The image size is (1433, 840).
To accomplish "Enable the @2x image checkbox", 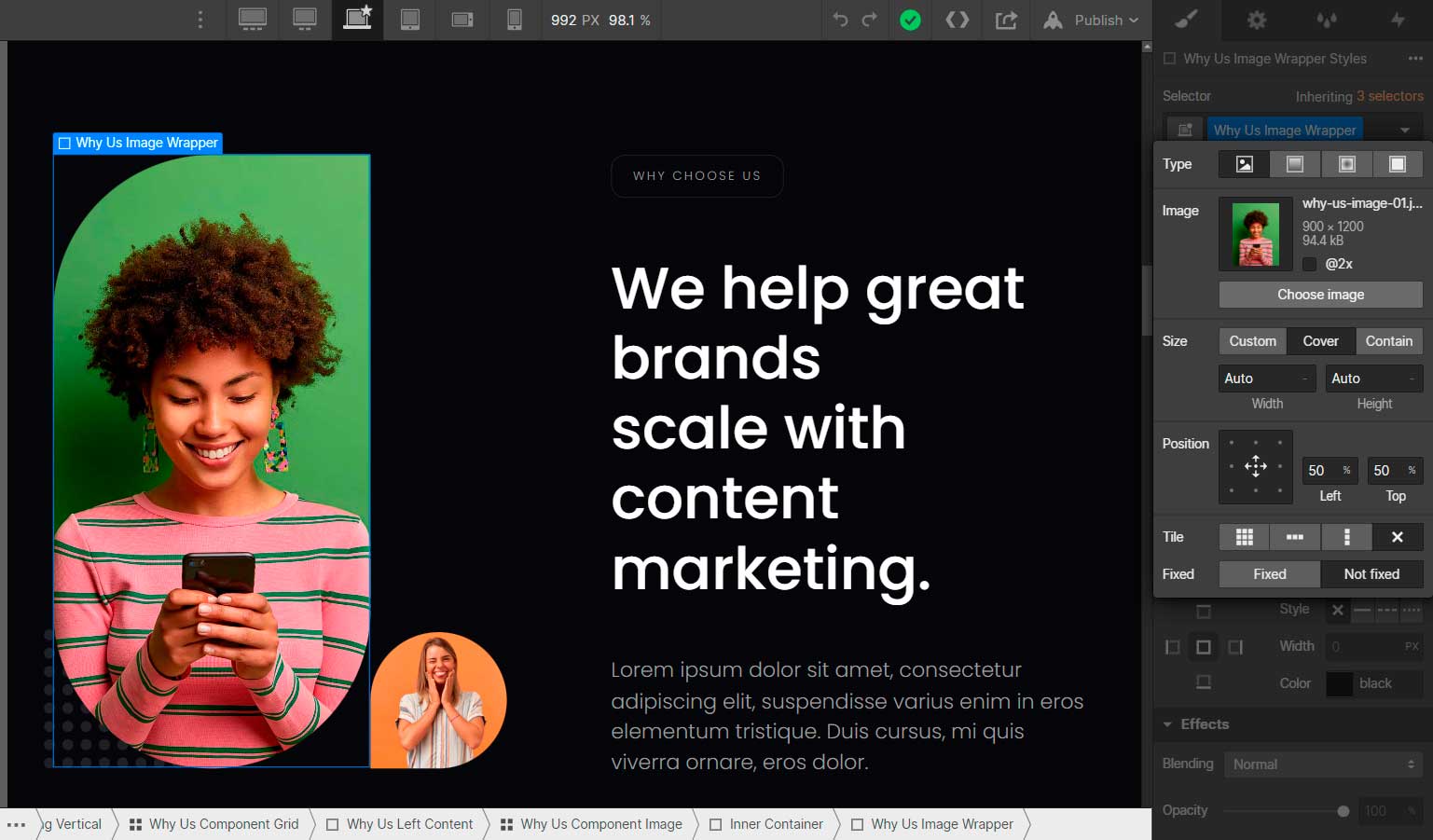I will [x=1310, y=264].
